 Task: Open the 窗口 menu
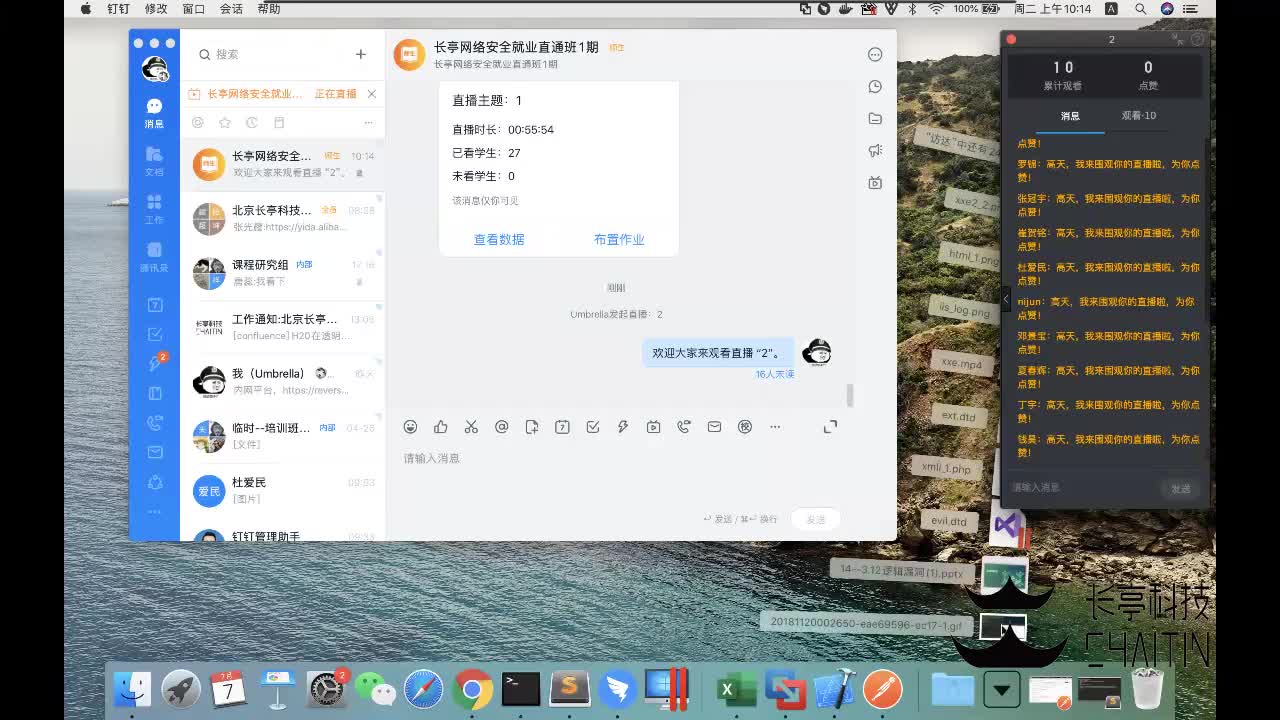coord(194,9)
